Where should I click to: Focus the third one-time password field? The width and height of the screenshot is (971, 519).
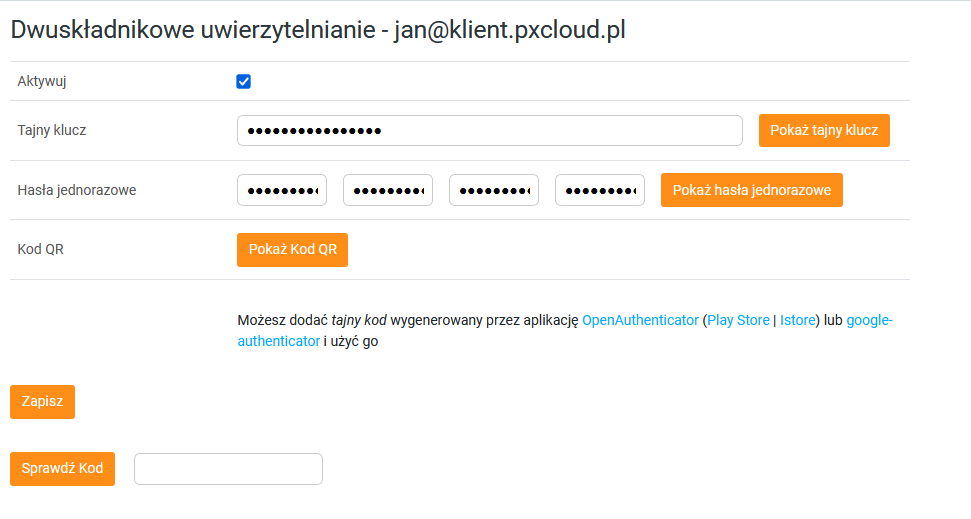coord(494,190)
